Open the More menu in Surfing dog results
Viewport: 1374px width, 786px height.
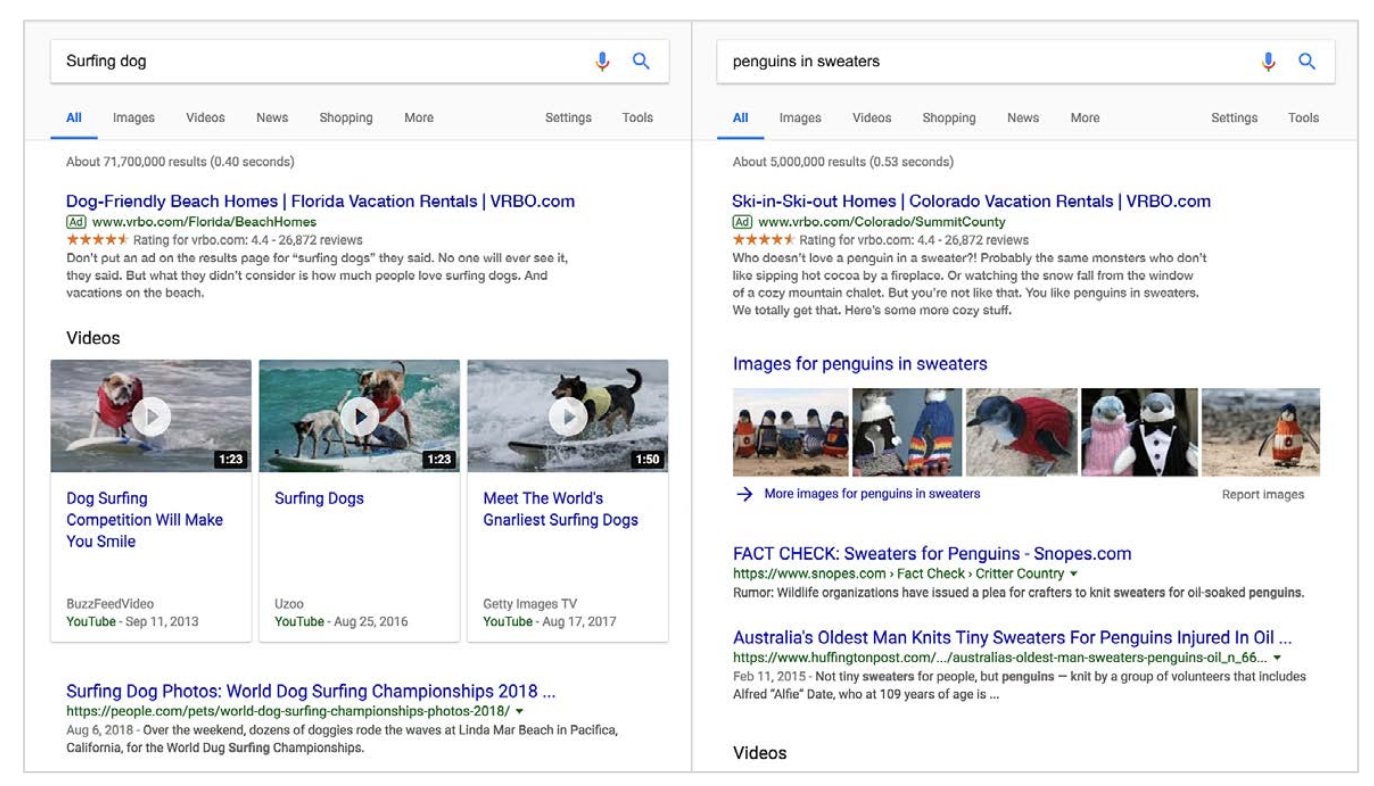pyautogui.click(x=419, y=118)
